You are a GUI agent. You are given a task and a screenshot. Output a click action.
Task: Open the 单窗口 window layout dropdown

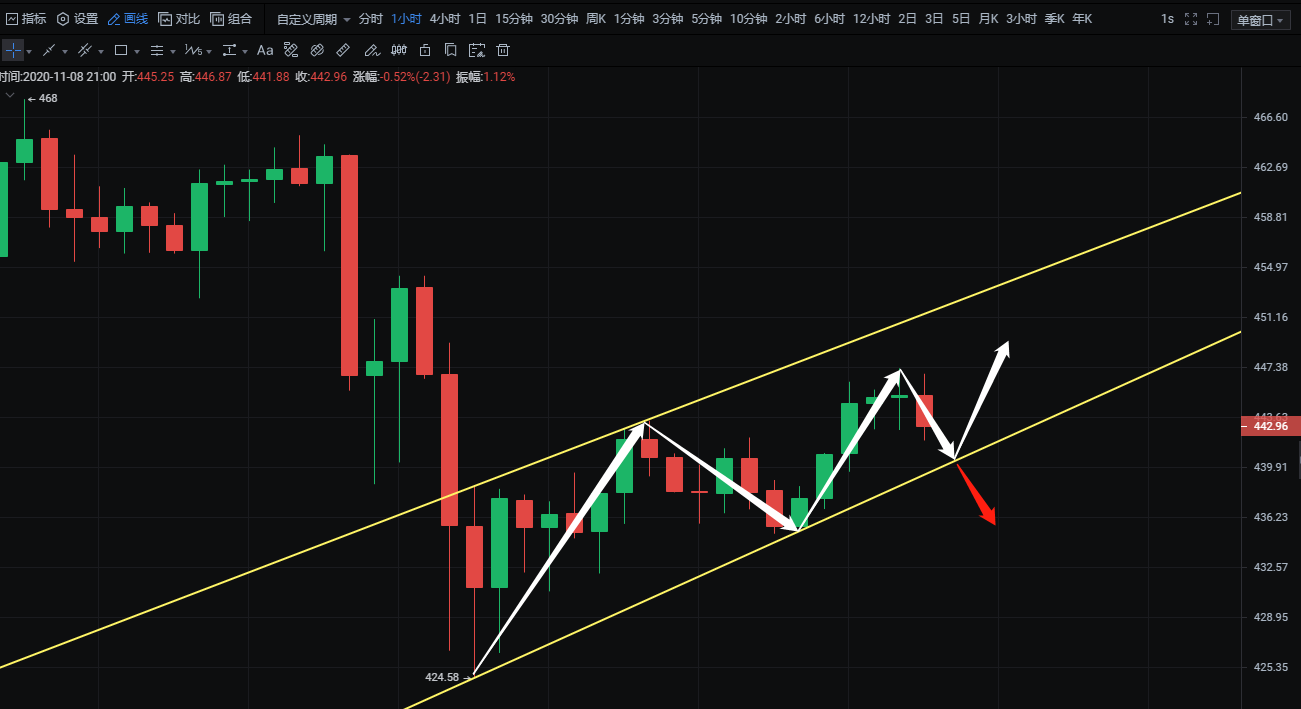(x=1260, y=20)
